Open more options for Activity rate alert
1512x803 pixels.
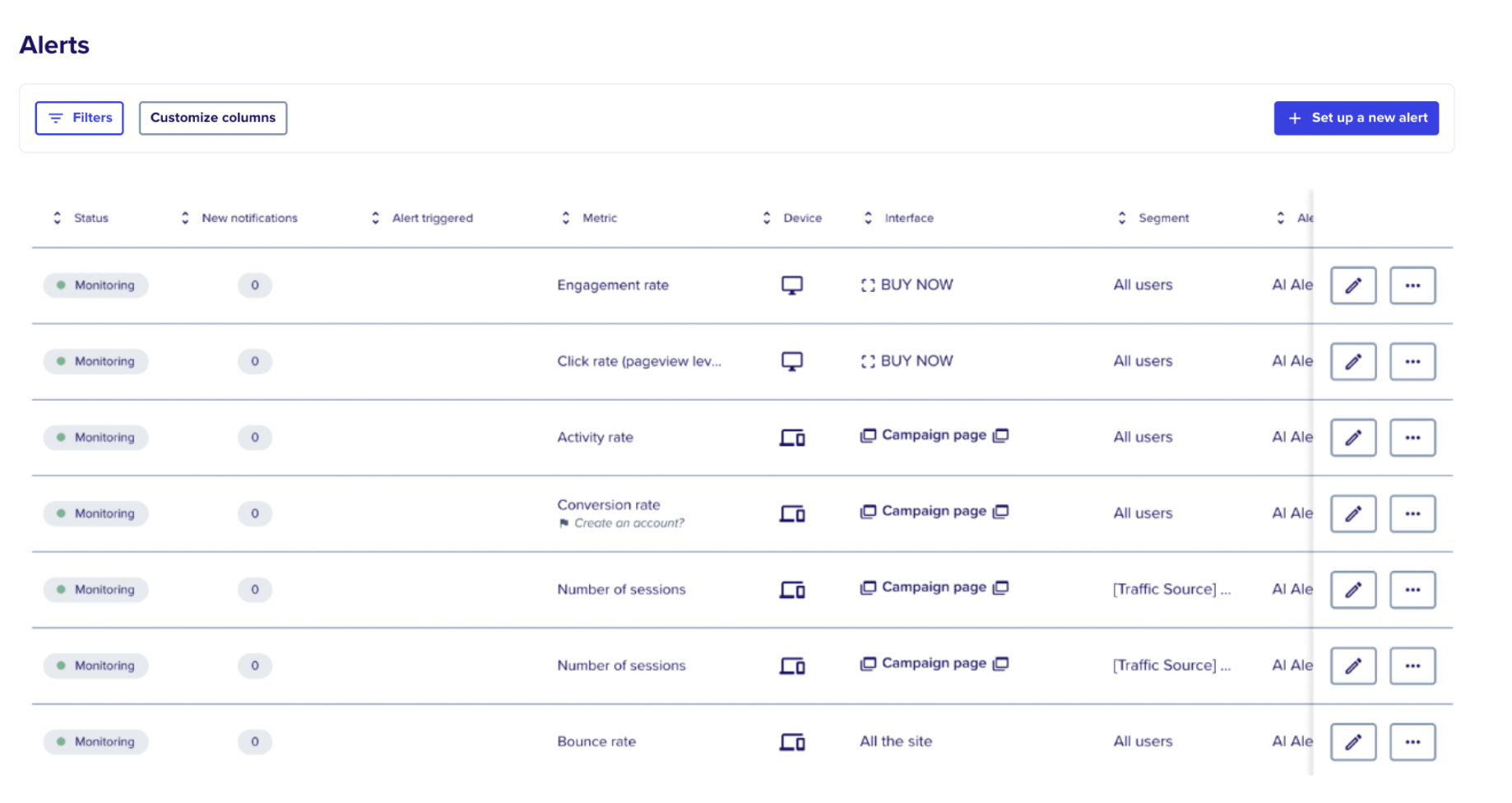(x=1412, y=438)
